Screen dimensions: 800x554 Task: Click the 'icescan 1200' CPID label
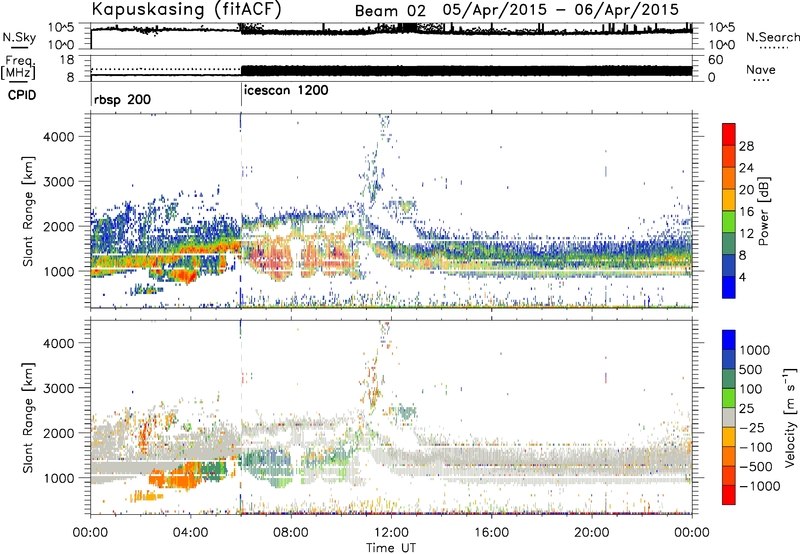pos(286,91)
